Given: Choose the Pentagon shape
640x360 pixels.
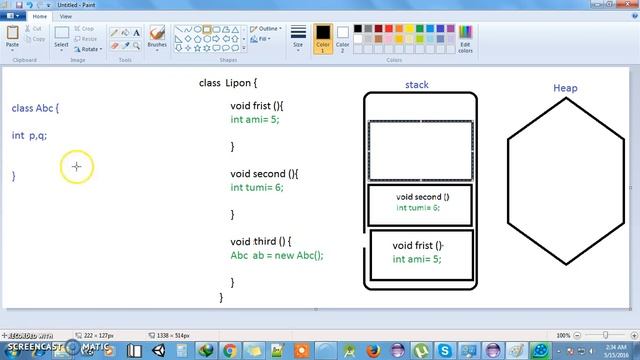Looking at the screenshot, I should pyautogui.click(x=197, y=39).
